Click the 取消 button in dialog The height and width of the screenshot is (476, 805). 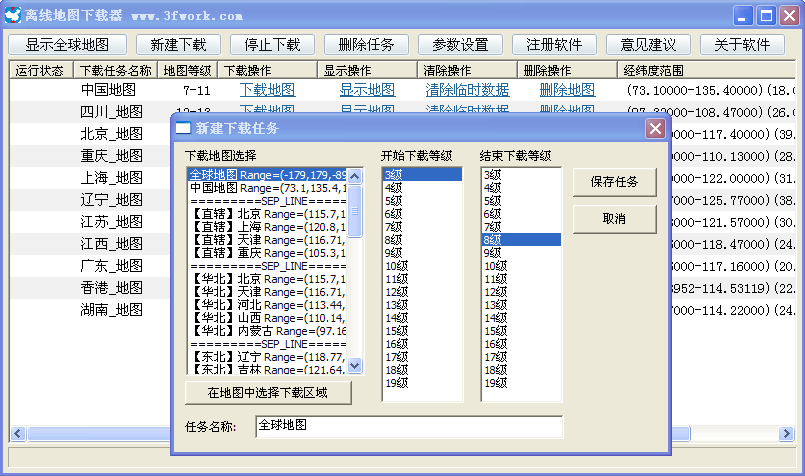coord(614,219)
